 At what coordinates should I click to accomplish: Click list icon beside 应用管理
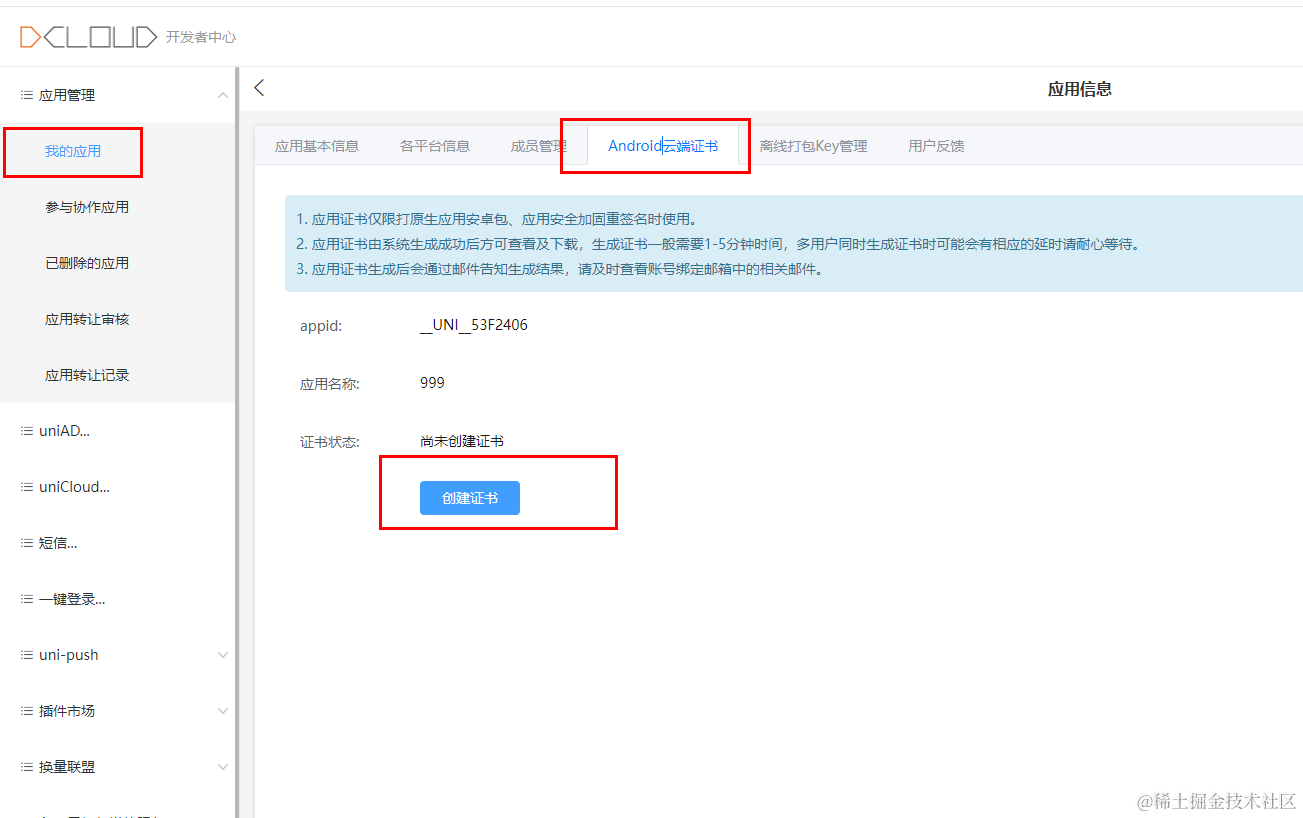(x=27, y=95)
